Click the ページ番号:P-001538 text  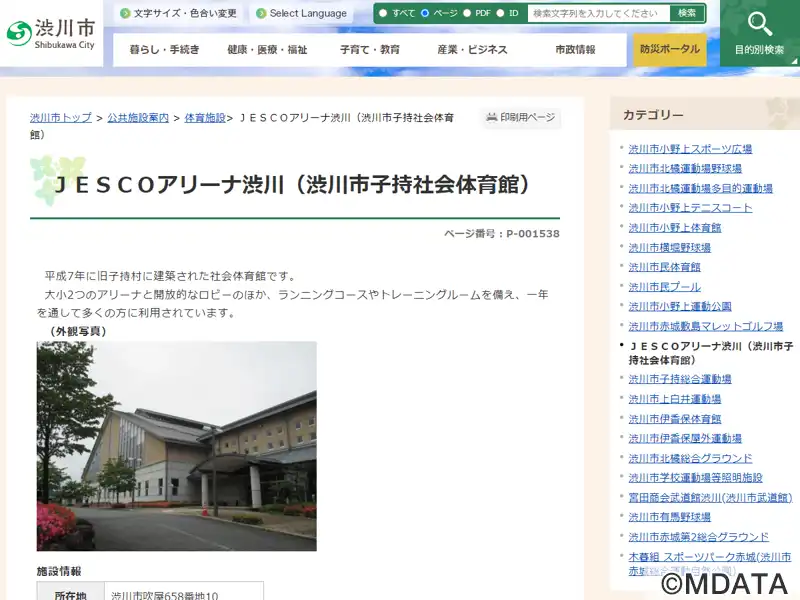(502, 234)
